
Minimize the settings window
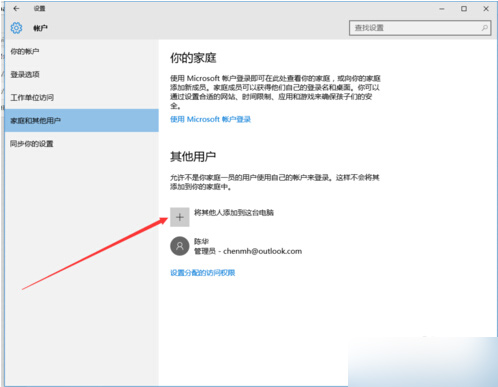click(442, 9)
